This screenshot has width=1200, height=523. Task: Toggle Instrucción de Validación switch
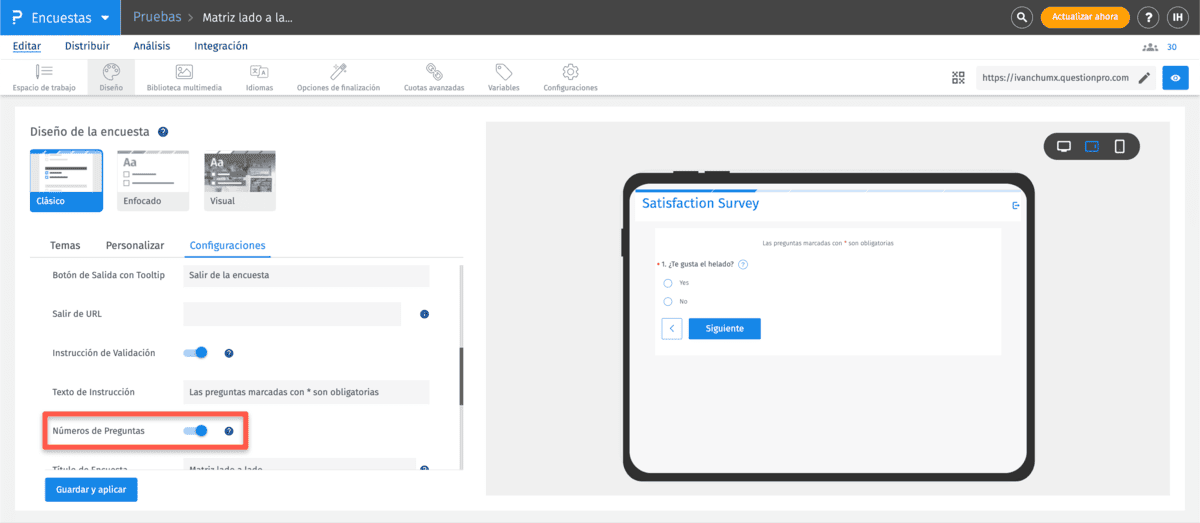point(196,352)
